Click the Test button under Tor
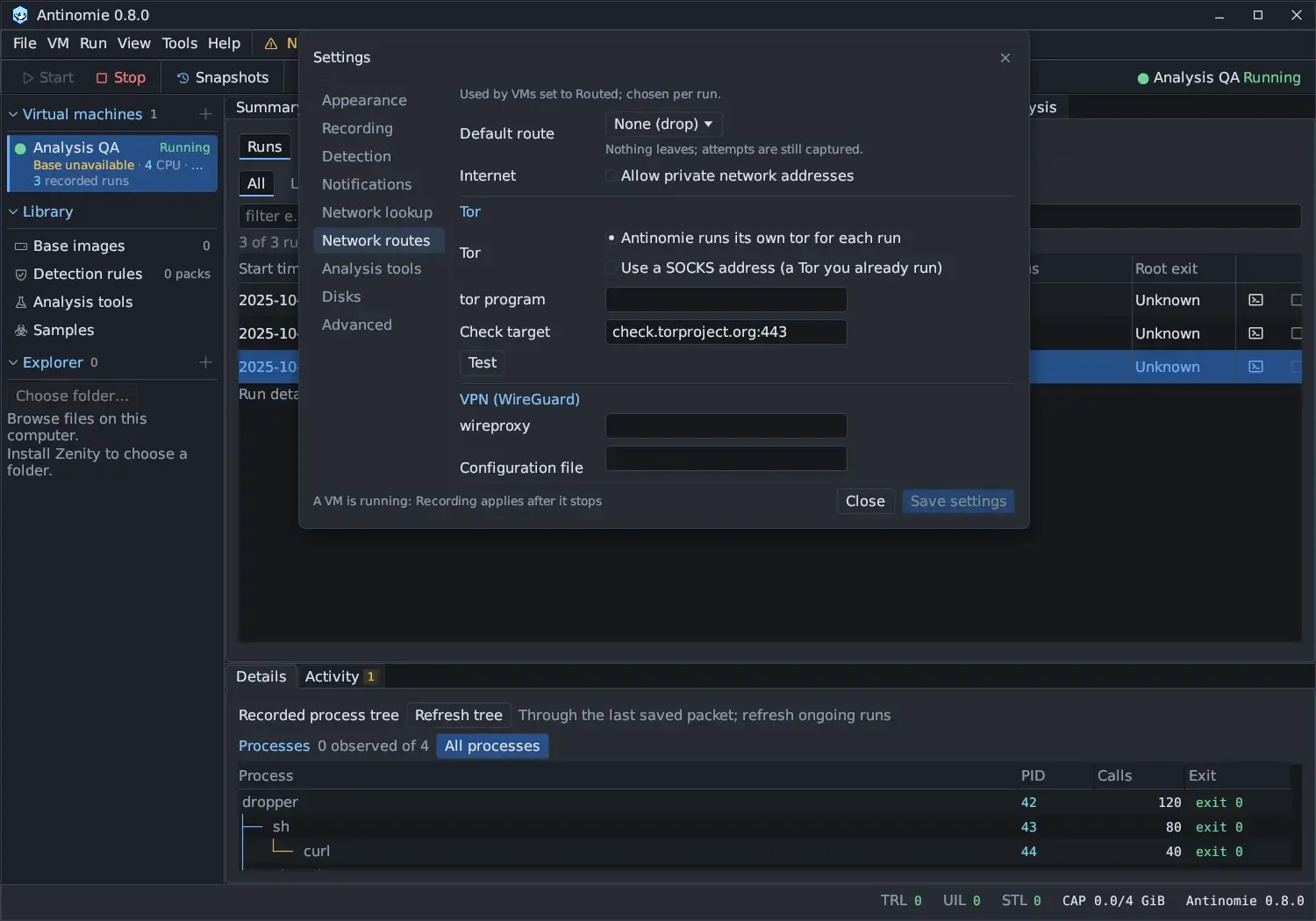Image resolution: width=1316 pixels, height=921 pixels. [x=483, y=362]
